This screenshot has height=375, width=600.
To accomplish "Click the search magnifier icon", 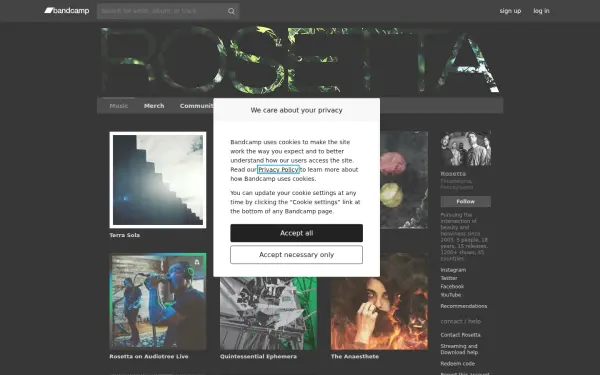I will 231,11.
